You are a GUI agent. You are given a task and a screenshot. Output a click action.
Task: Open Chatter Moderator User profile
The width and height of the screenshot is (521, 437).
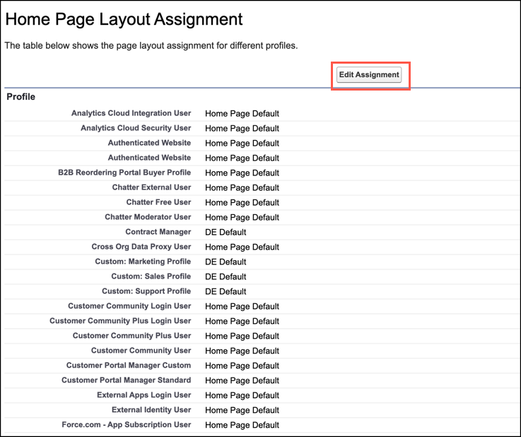click(x=148, y=217)
